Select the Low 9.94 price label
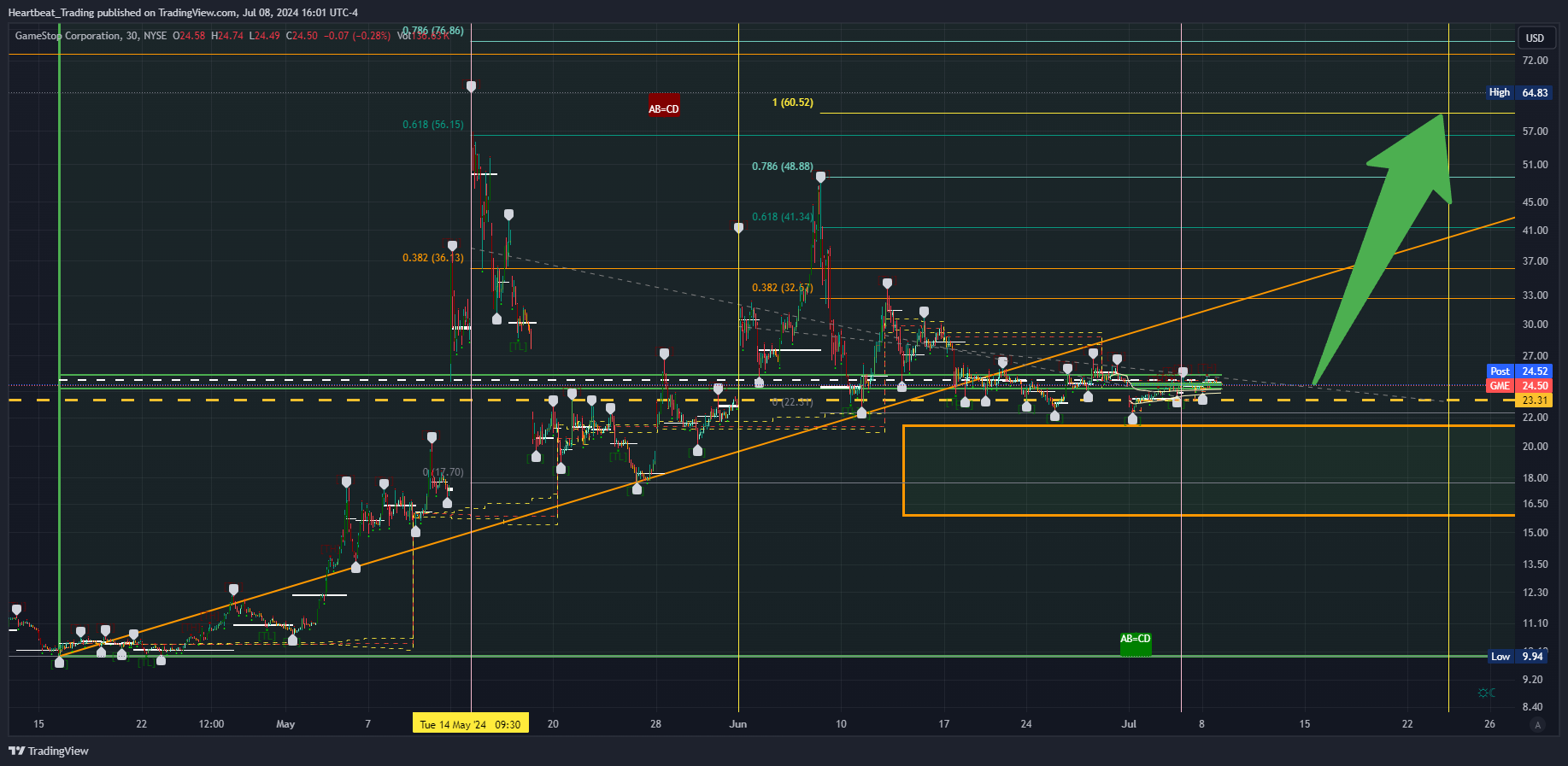1568x766 pixels. tap(1518, 656)
